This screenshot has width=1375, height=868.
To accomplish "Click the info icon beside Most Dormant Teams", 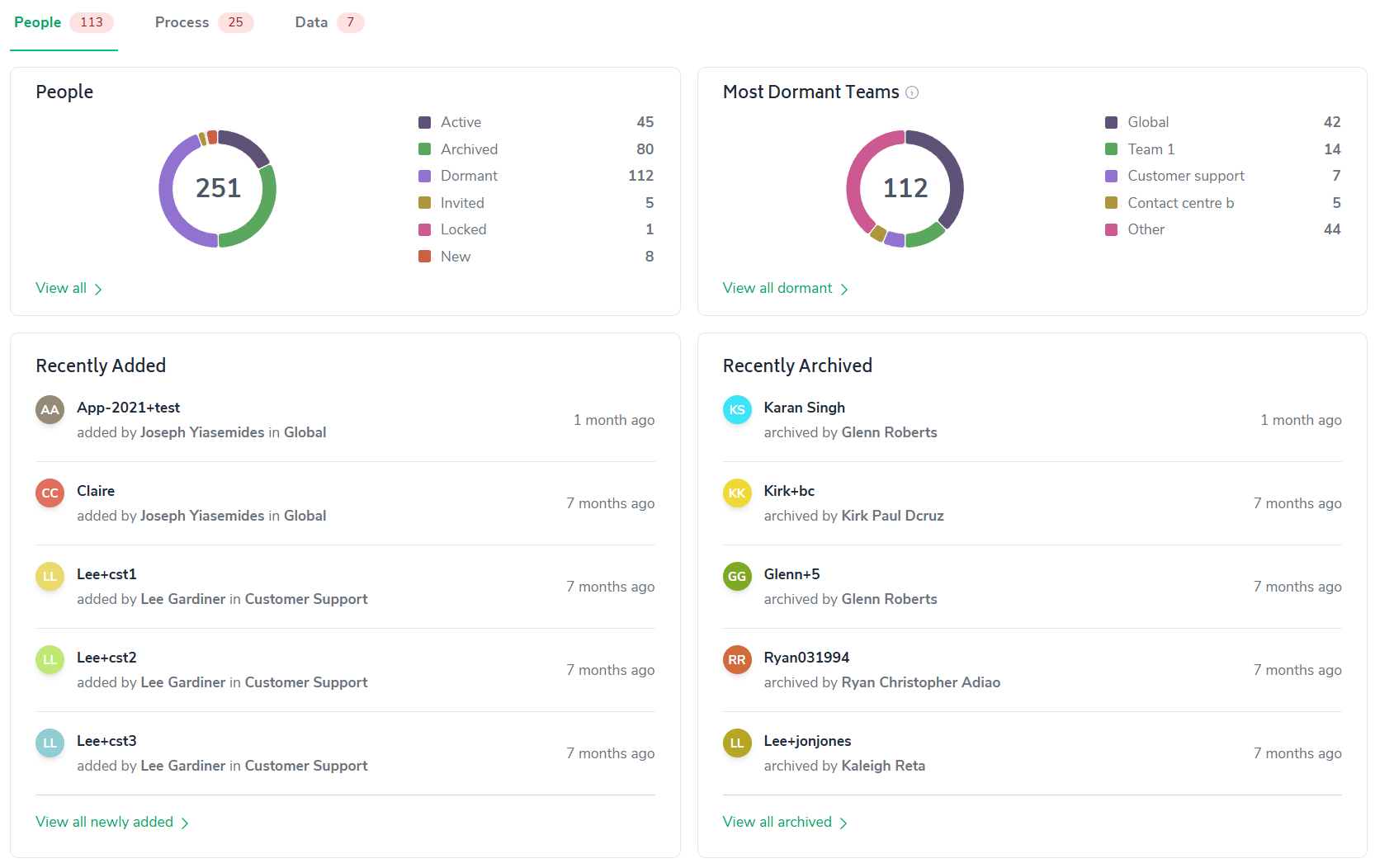I will 912,92.
